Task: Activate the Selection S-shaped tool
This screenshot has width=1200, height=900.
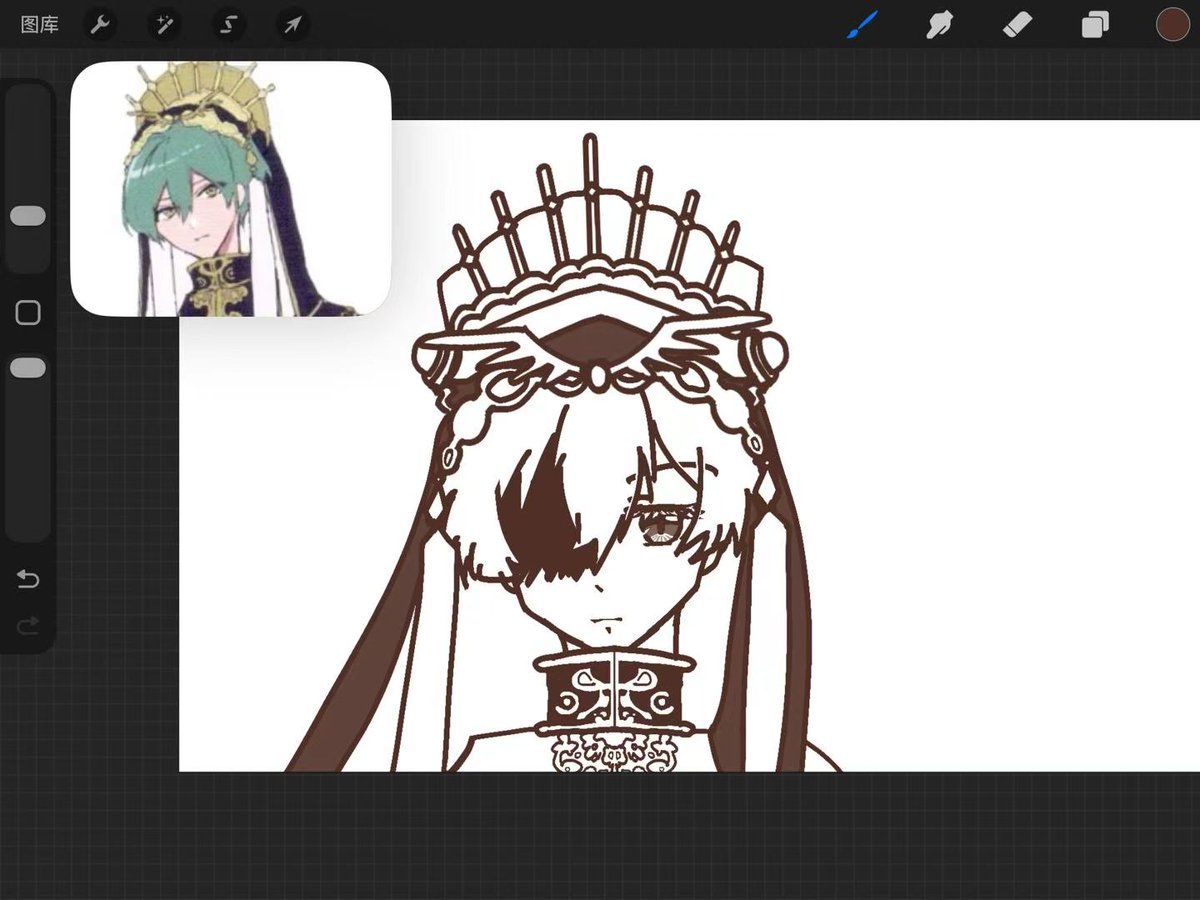Action: coord(228,25)
